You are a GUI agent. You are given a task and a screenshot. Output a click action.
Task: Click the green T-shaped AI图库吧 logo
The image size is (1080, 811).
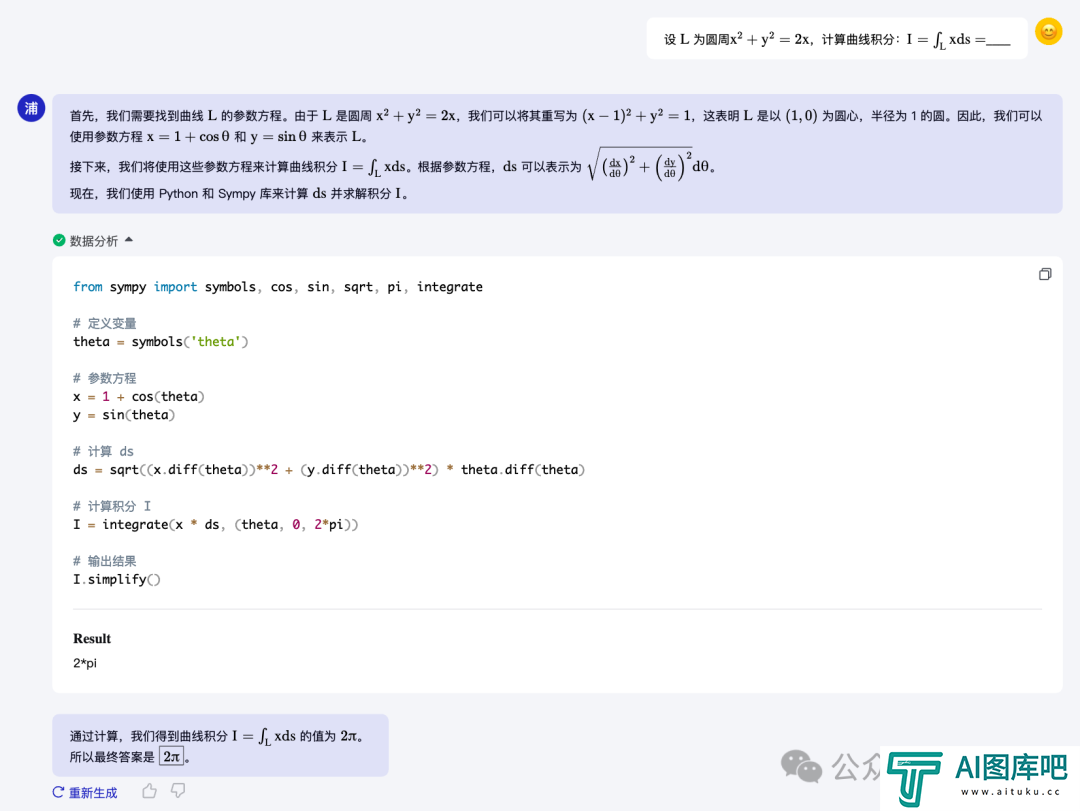point(914,778)
